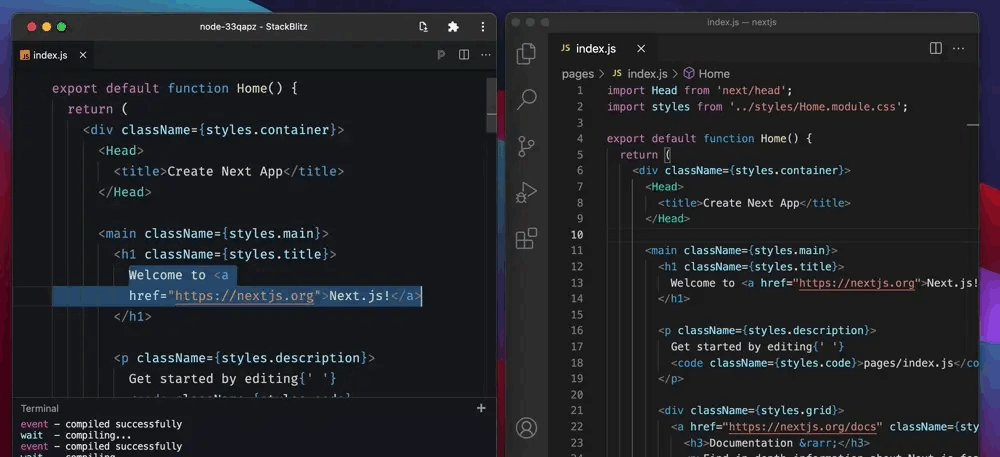Split editor in VS Code window
The height and width of the screenshot is (457, 1000).
click(x=936, y=48)
